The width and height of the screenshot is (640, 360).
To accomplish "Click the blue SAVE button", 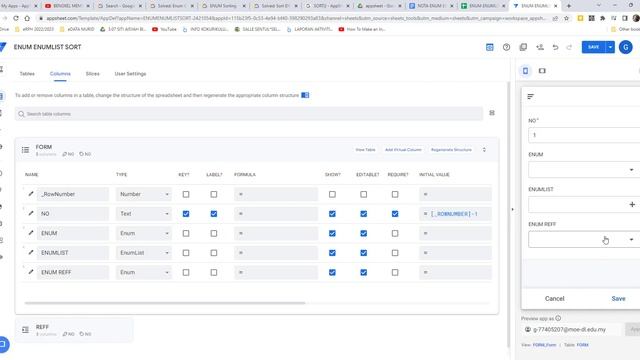I will tap(593, 47).
